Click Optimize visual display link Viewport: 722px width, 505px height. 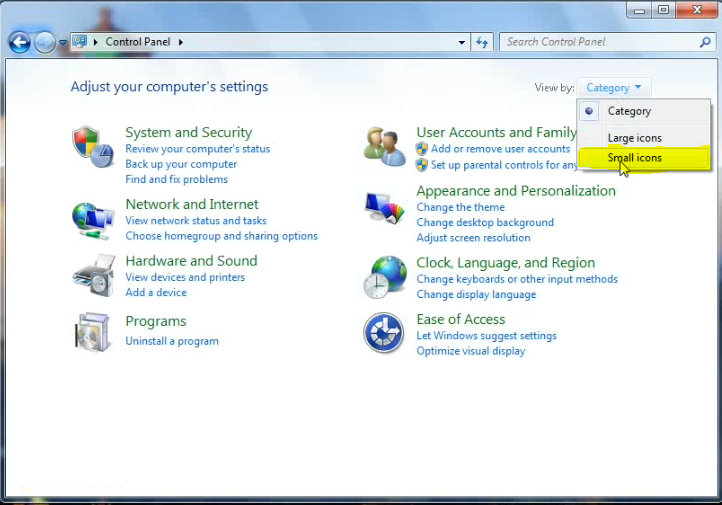pos(471,351)
